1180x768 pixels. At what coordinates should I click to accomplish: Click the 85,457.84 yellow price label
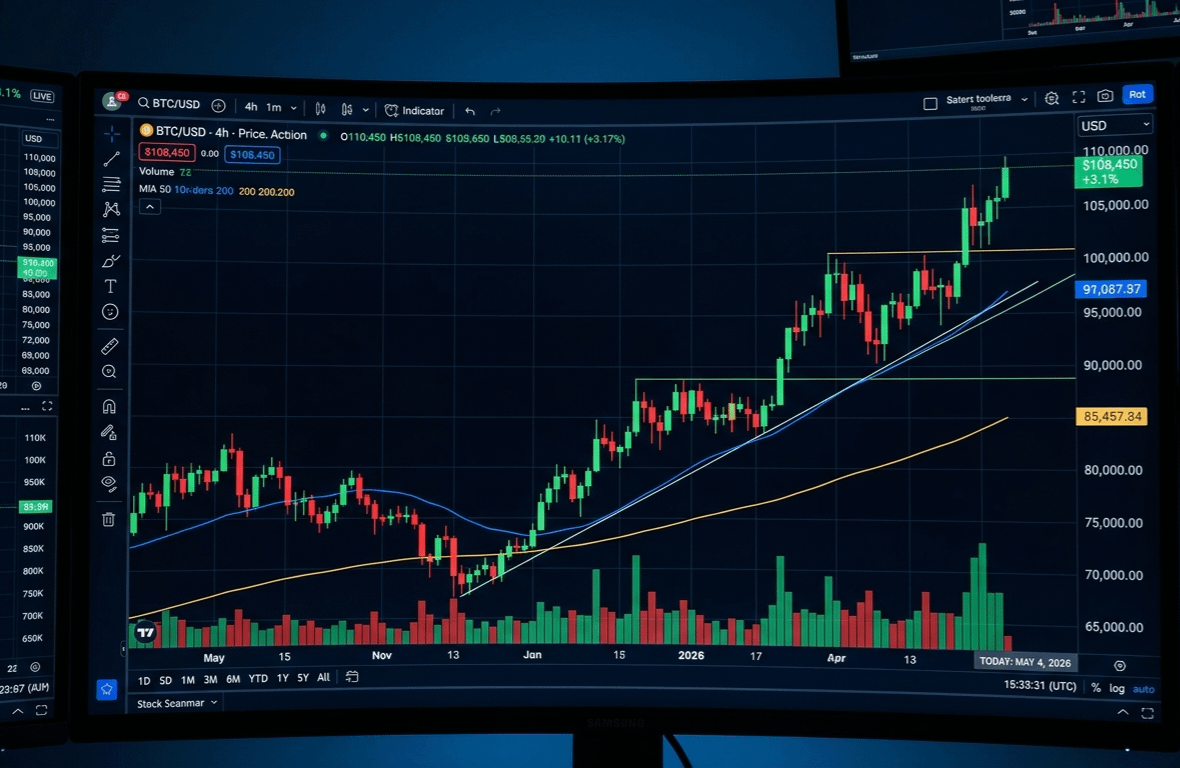tap(1112, 416)
